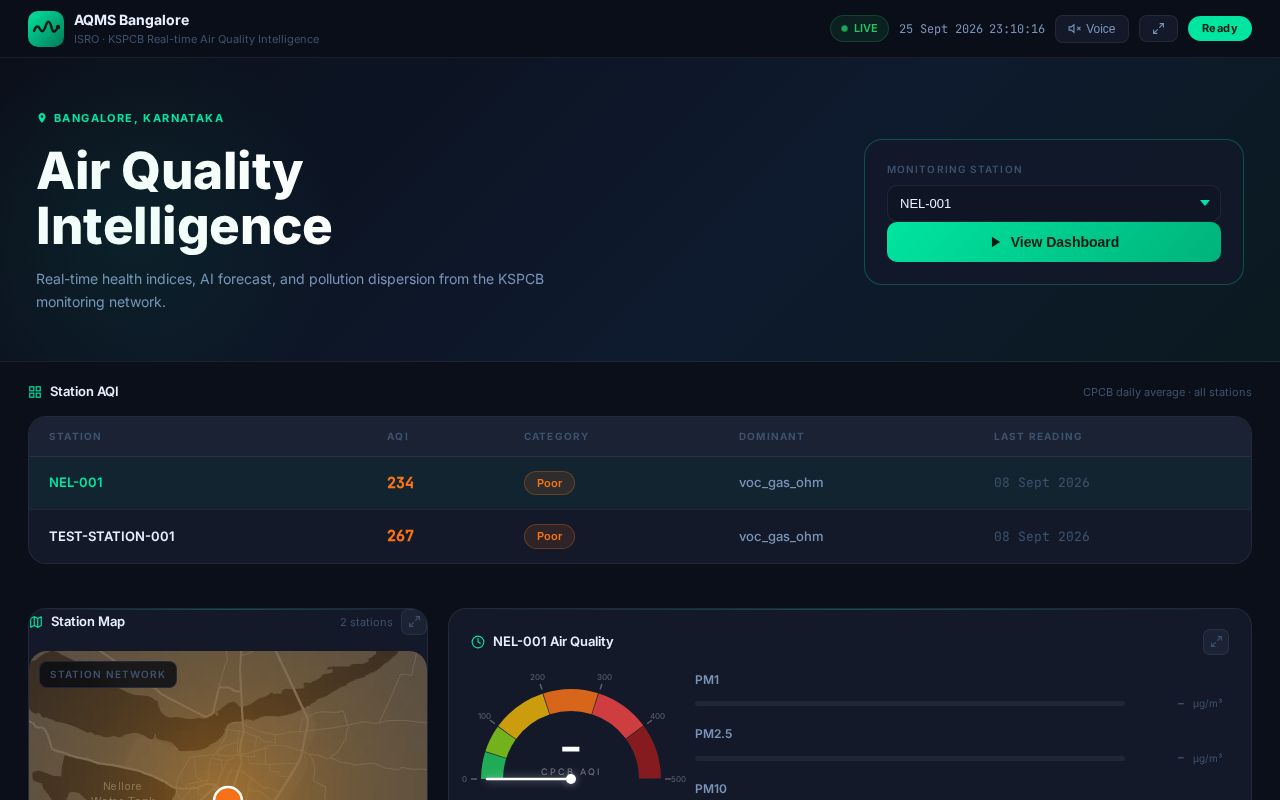Viewport: 1280px width, 800px height.
Task: Select the TEST-STATION-001 row
Action: [640, 537]
